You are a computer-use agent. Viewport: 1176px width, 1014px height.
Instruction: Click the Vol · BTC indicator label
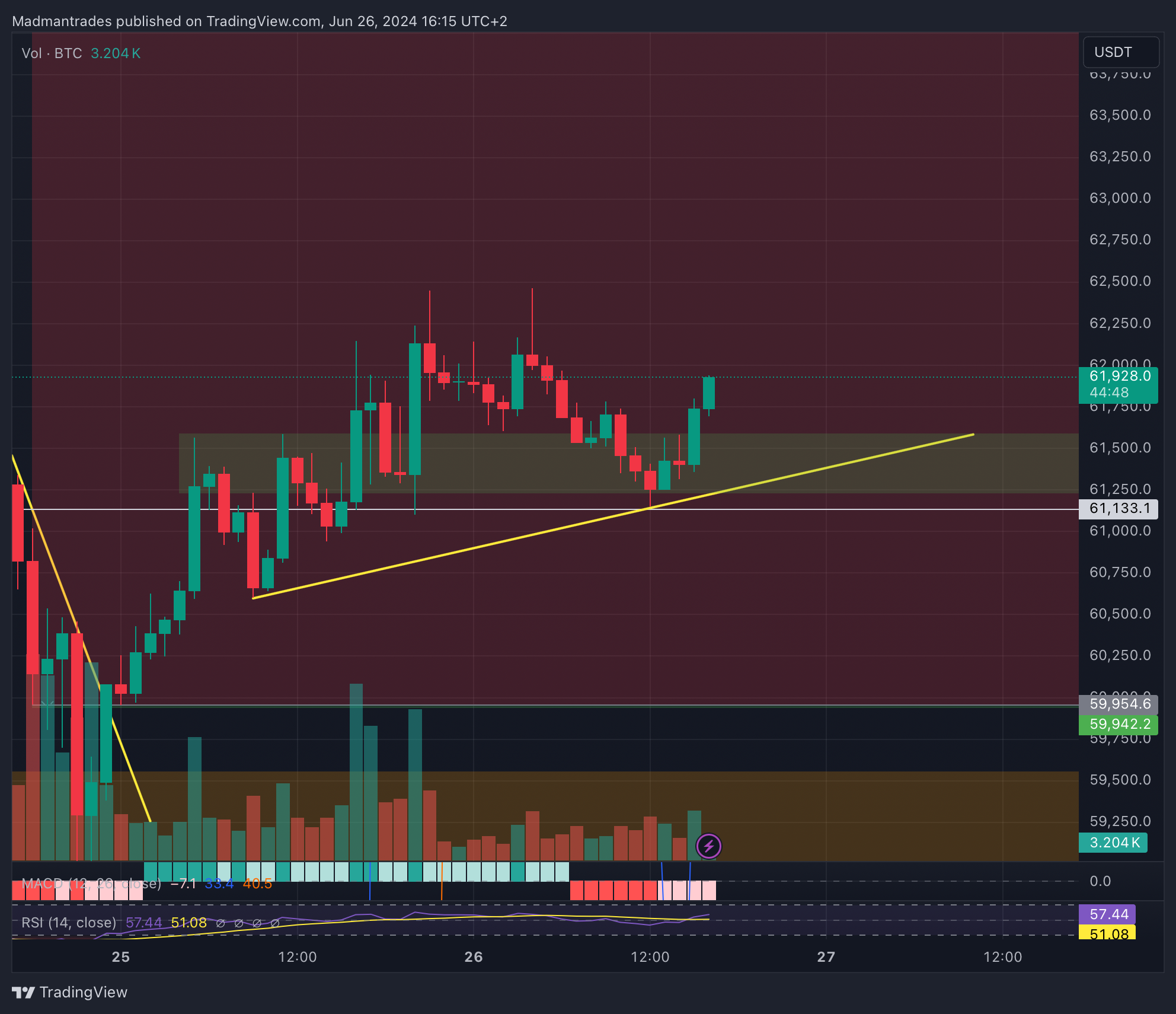click(52, 53)
